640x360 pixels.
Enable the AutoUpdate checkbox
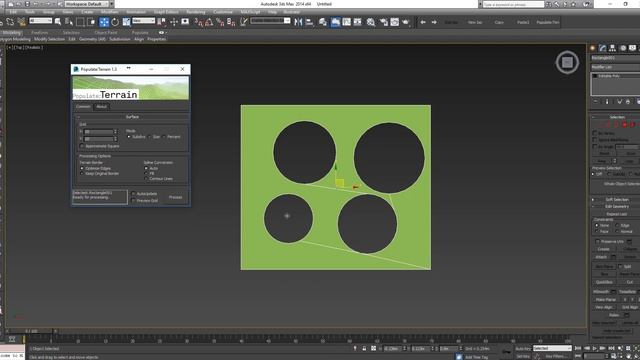click(x=133, y=194)
